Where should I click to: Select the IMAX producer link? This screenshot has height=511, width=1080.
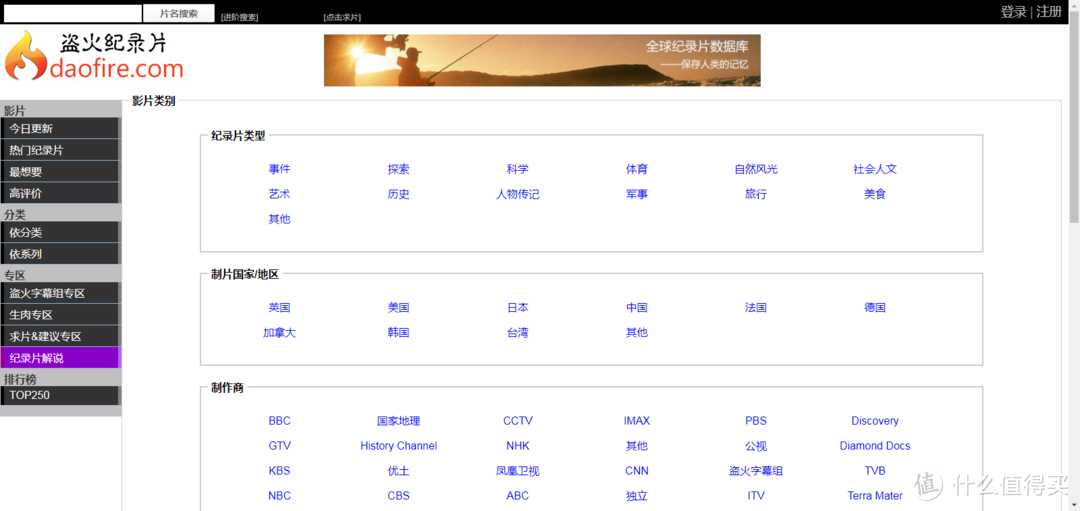(x=637, y=421)
